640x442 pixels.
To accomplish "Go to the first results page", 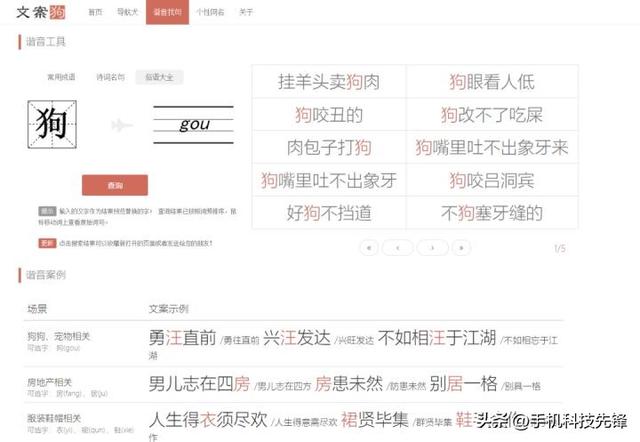I will pos(369,248).
